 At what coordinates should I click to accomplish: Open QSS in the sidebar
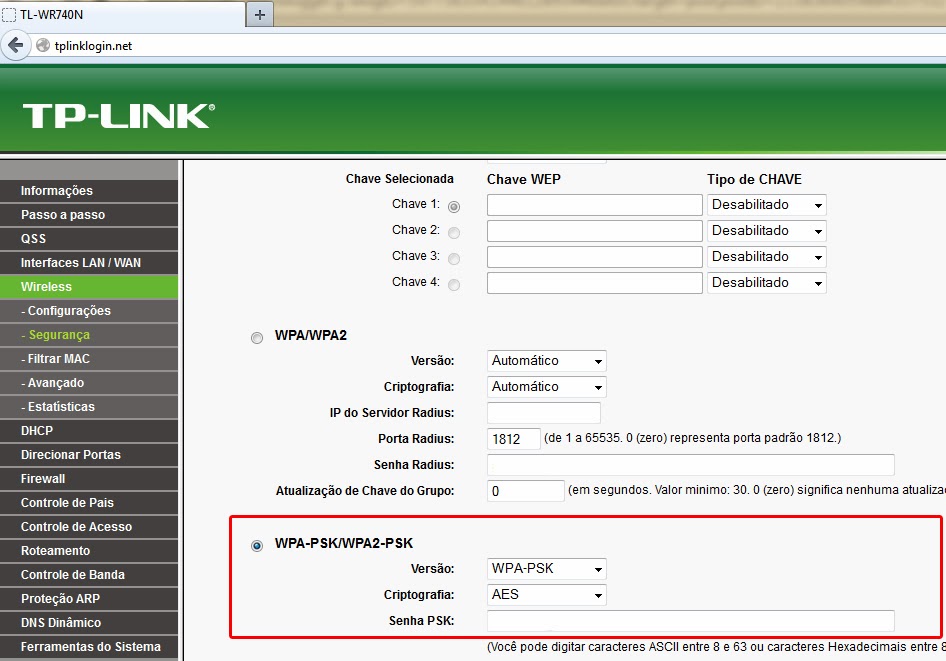(x=89, y=239)
